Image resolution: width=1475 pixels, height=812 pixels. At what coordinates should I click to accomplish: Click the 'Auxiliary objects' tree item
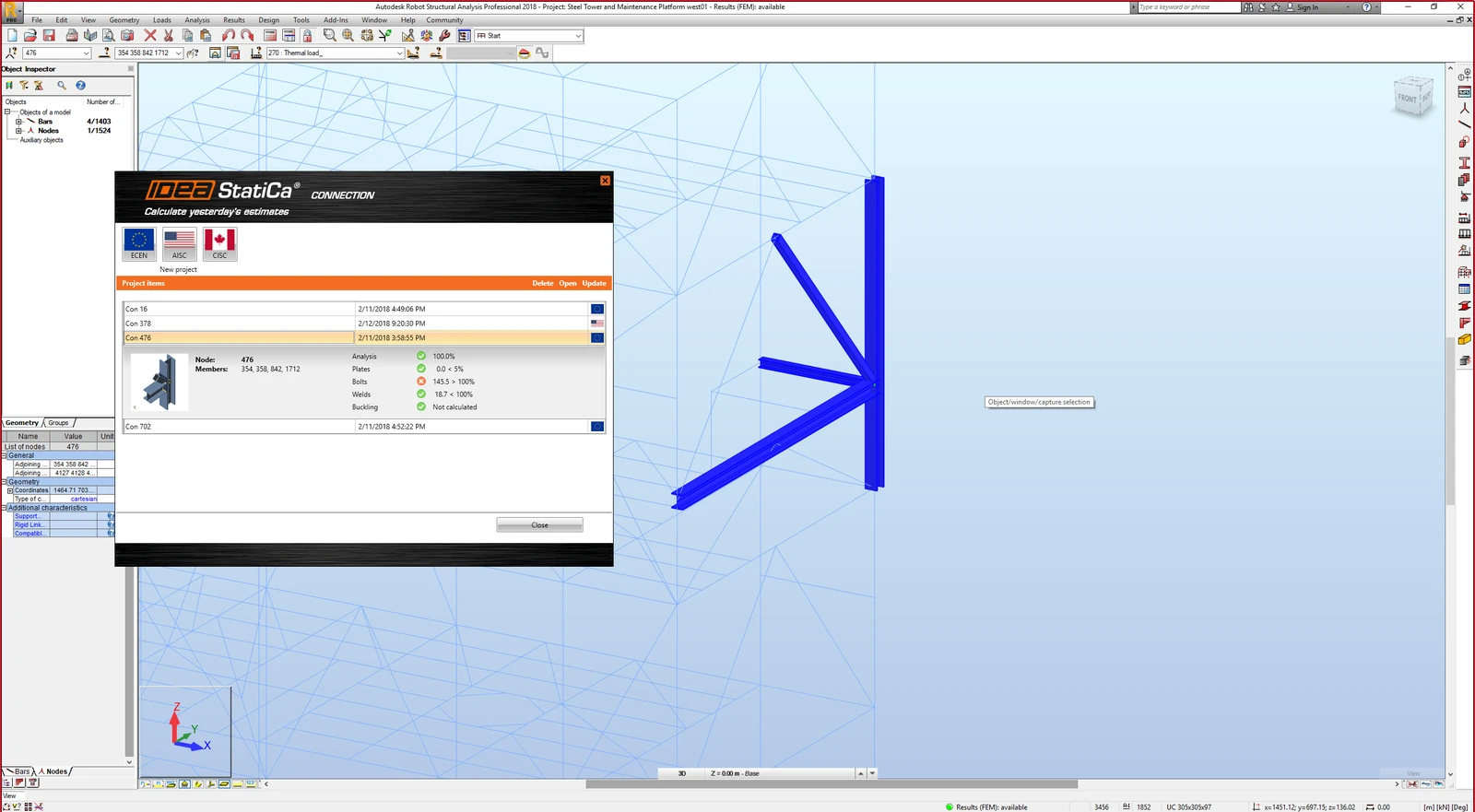tap(41, 140)
